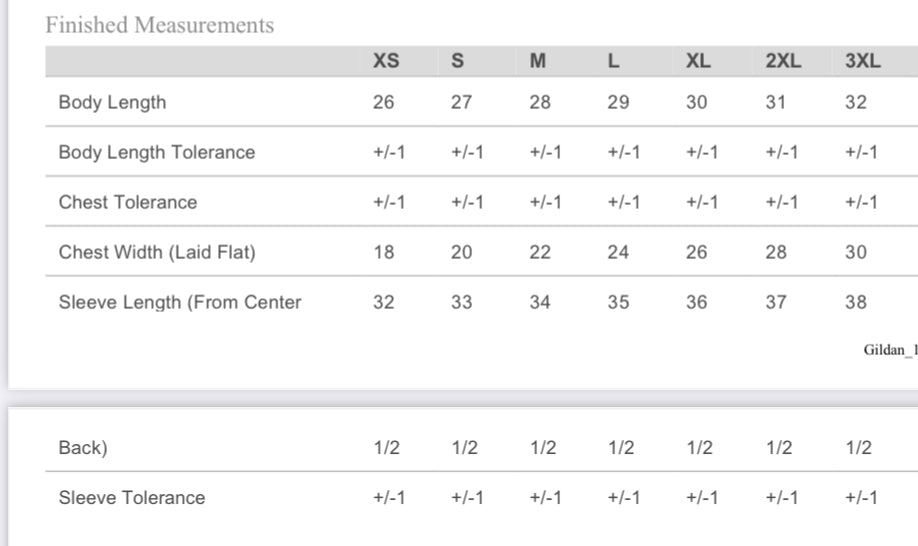Click the Body Length Tolerance row label
The width and height of the screenshot is (918, 546).
click(x=157, y=152)
